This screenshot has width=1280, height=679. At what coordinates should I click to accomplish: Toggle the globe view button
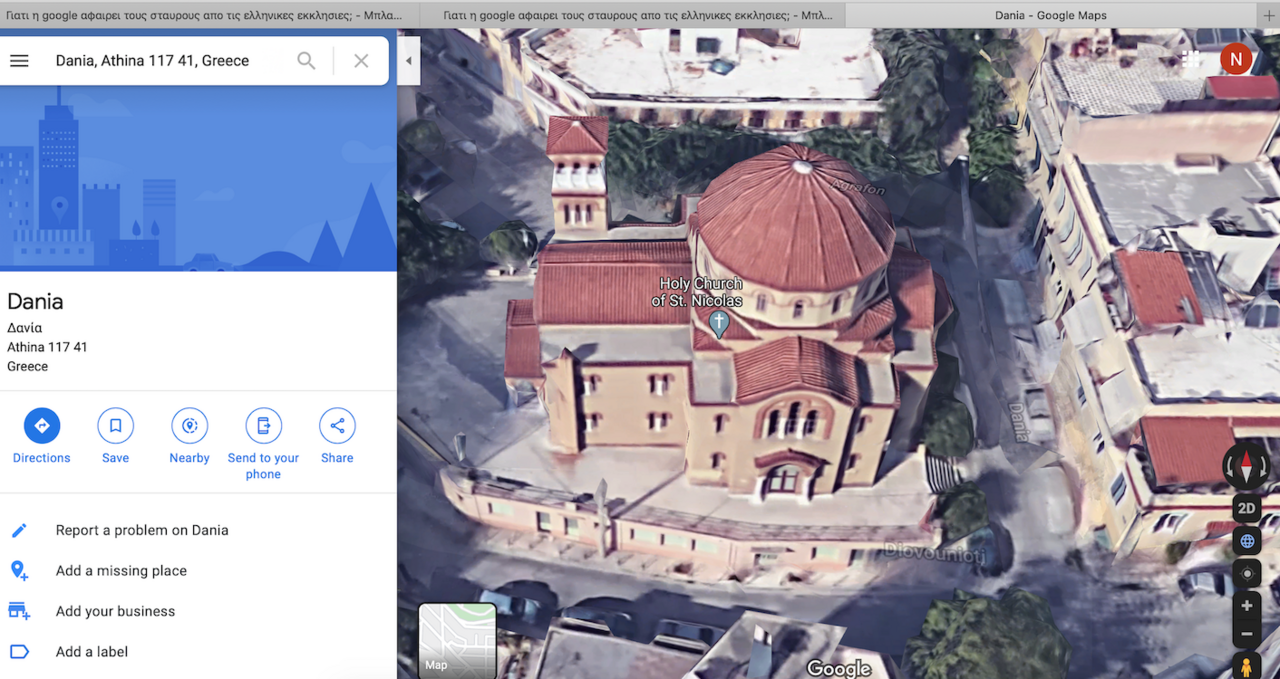1246,541
